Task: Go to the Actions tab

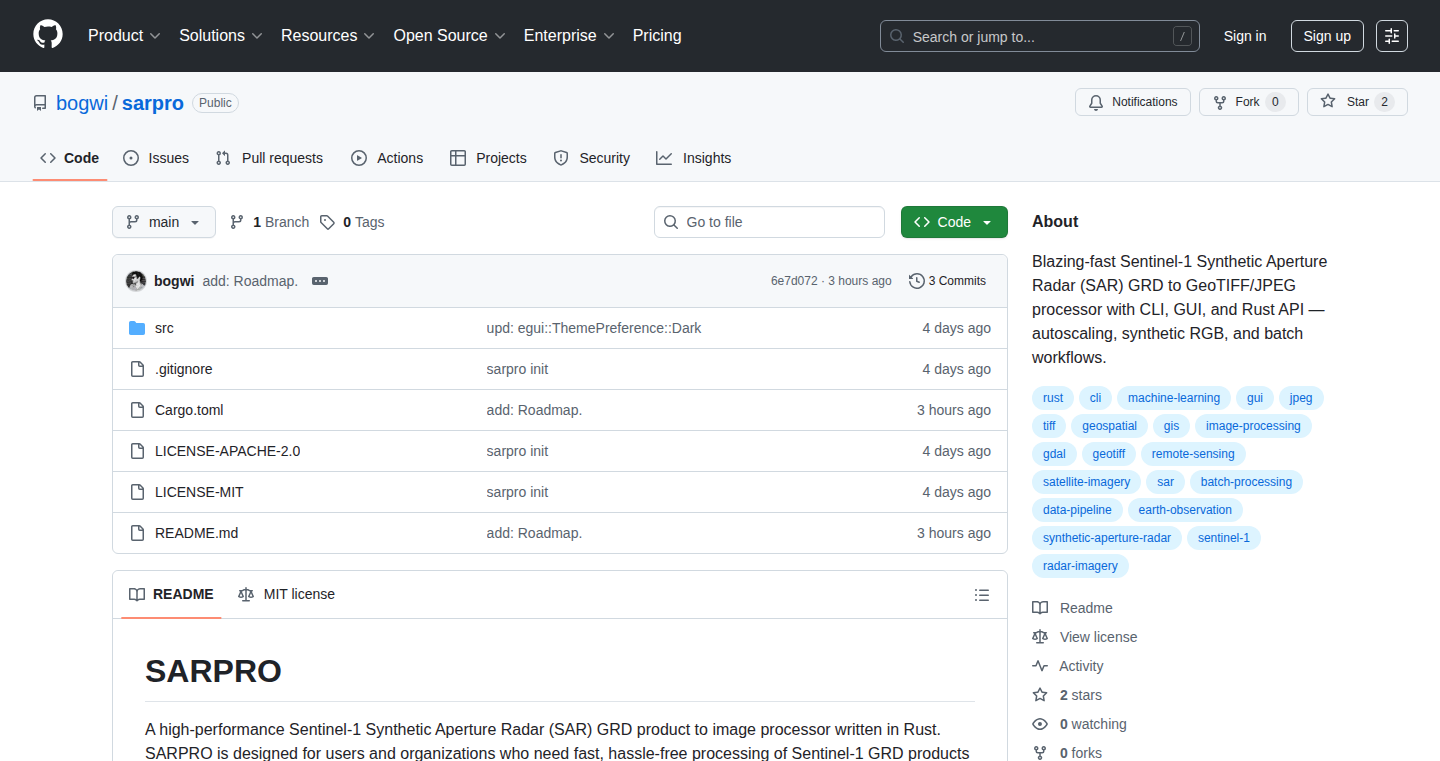Action: (387, 158)
